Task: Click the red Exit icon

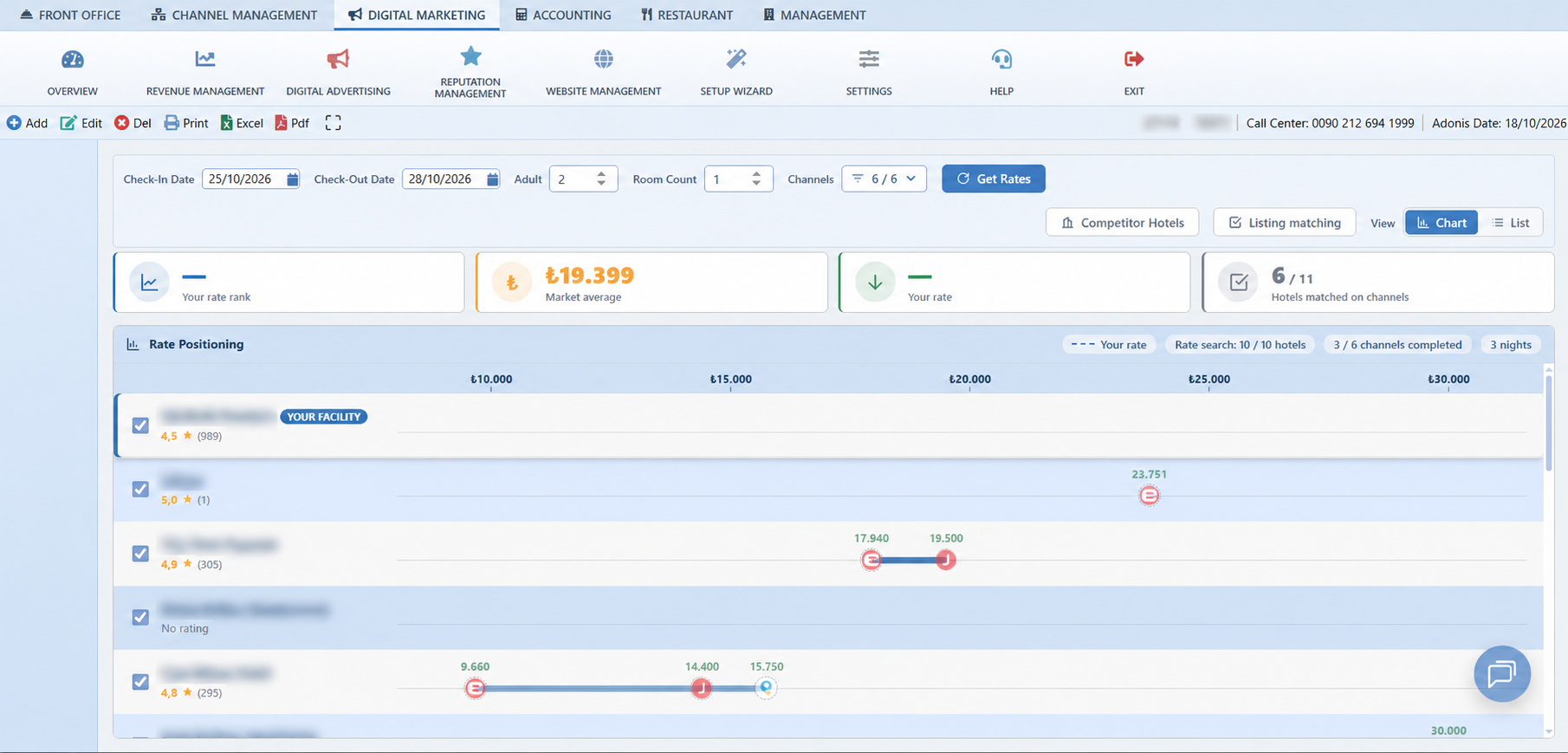Action: 1134,59
